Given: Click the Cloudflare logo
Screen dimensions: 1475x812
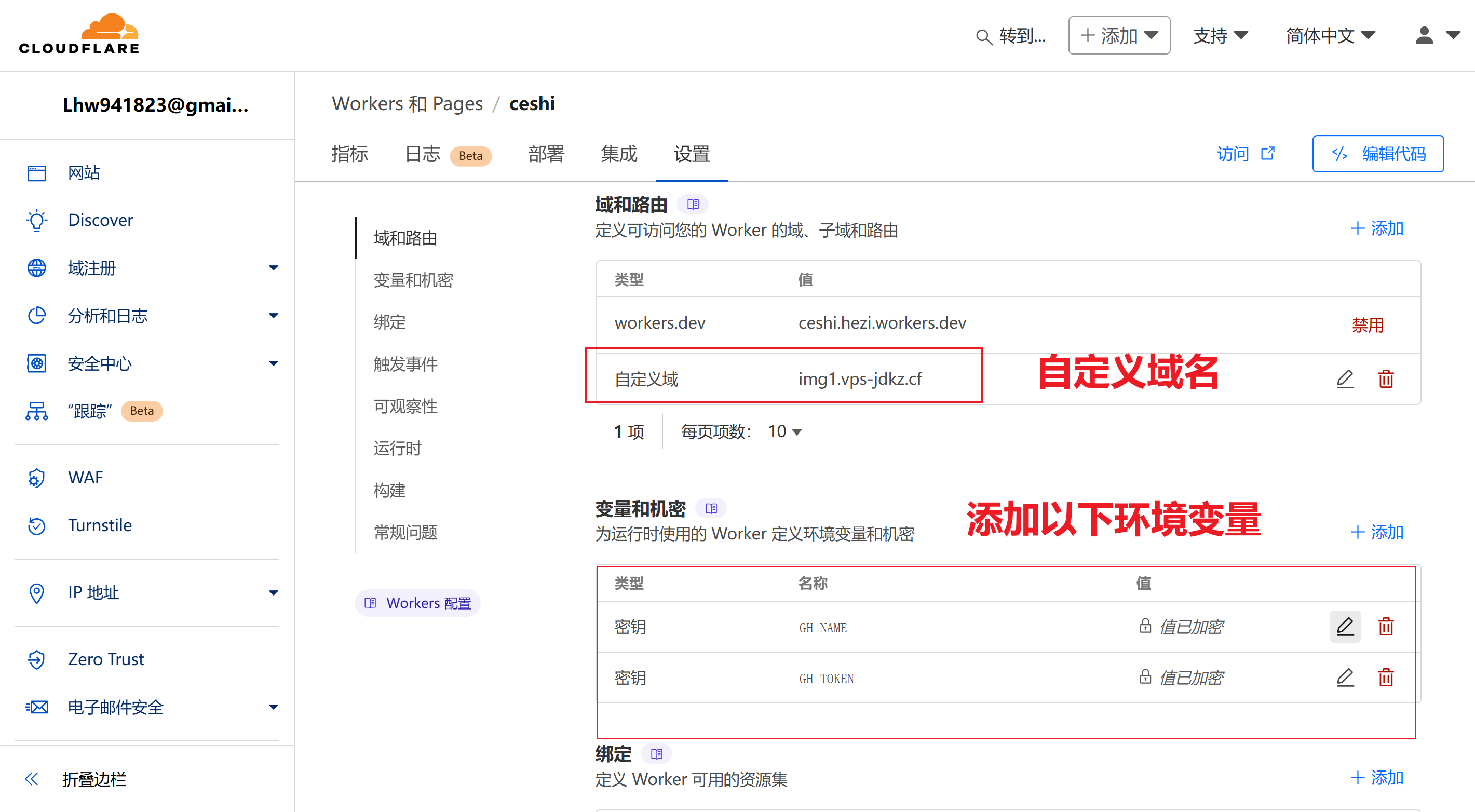Looking at the screenshot, I should point(79,34).
